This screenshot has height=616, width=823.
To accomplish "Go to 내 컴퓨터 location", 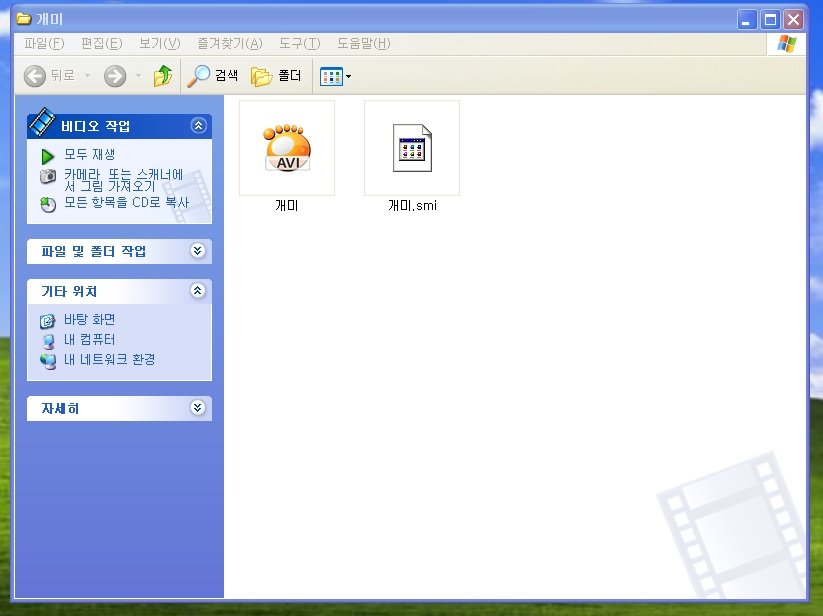I will point(89,340).
